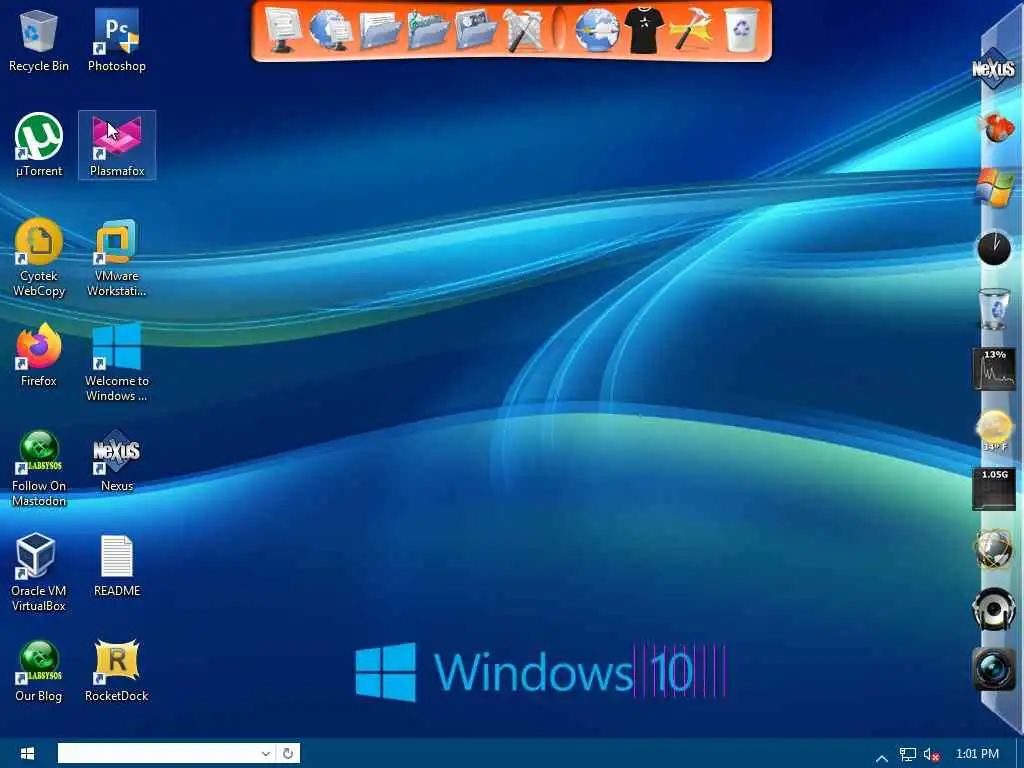Click the recycle bin on side dock

click(994, 308)
